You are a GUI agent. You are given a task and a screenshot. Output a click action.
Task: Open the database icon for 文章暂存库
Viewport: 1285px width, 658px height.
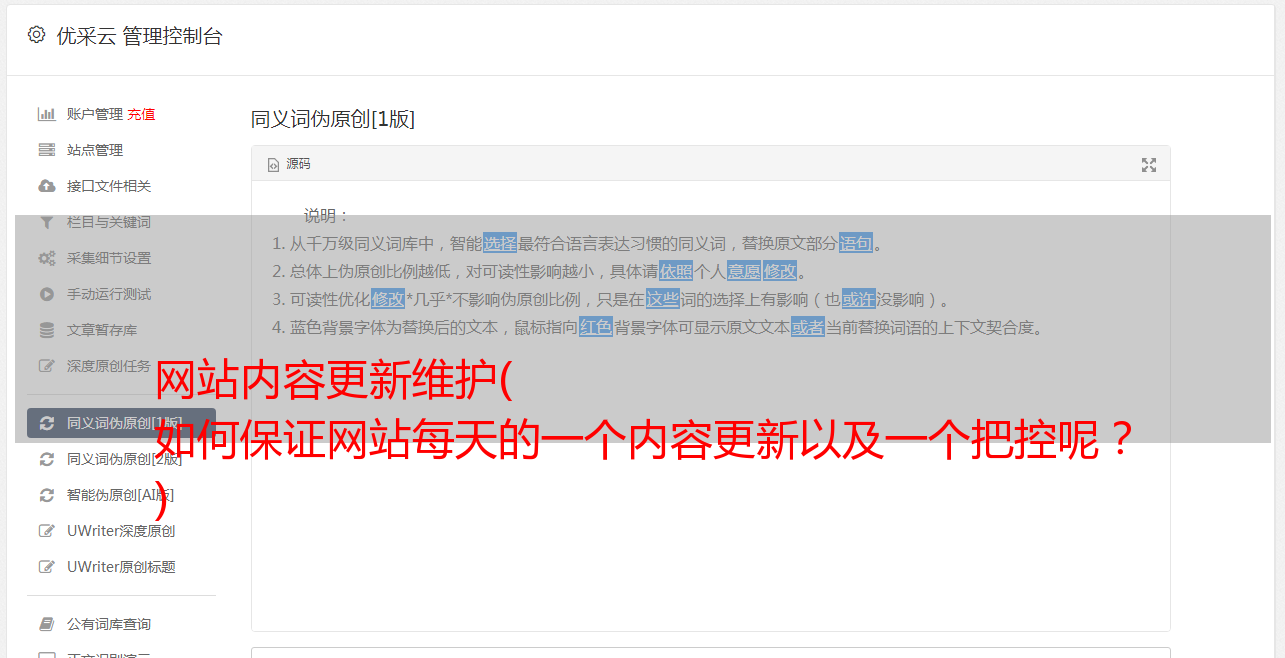46,330
